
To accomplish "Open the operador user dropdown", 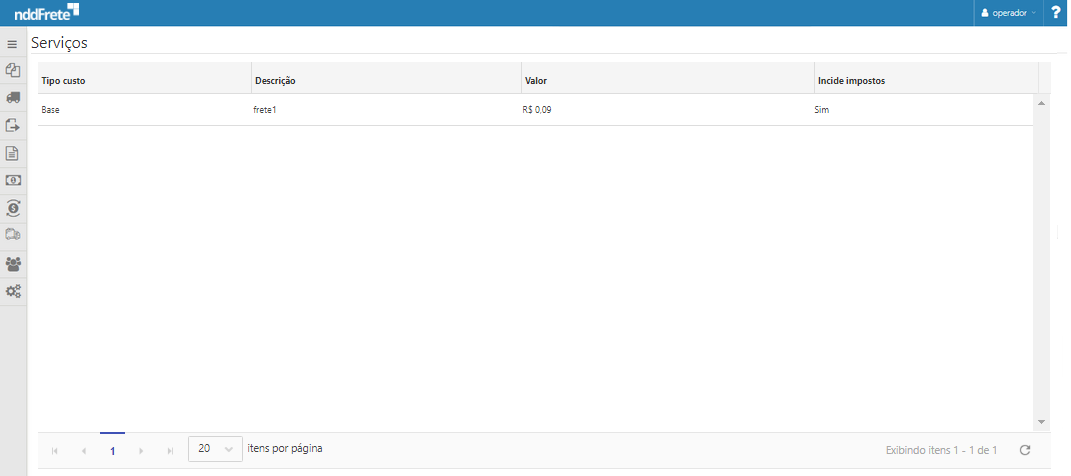I will coord(1009,13).
